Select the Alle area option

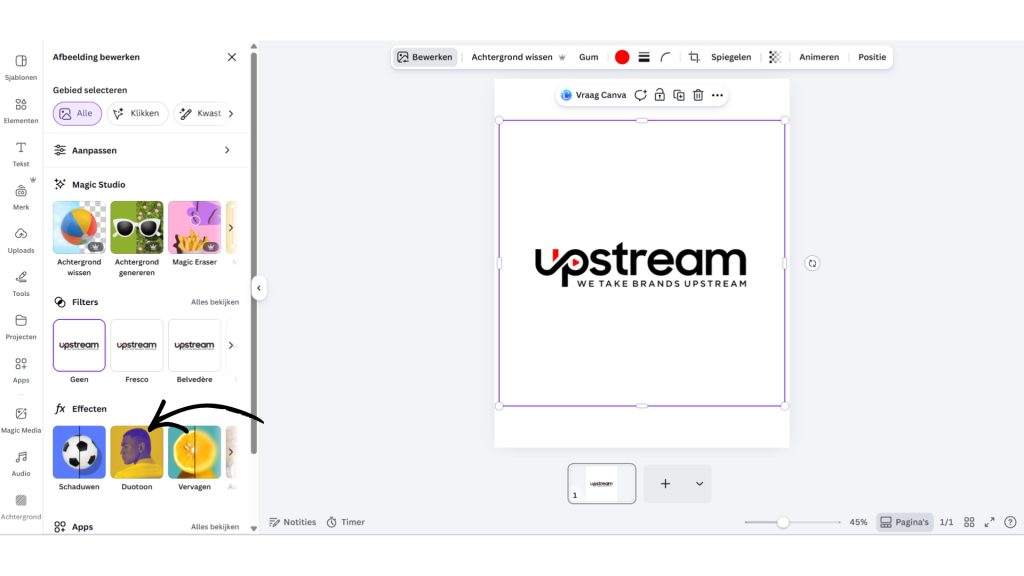click(76, 113)
